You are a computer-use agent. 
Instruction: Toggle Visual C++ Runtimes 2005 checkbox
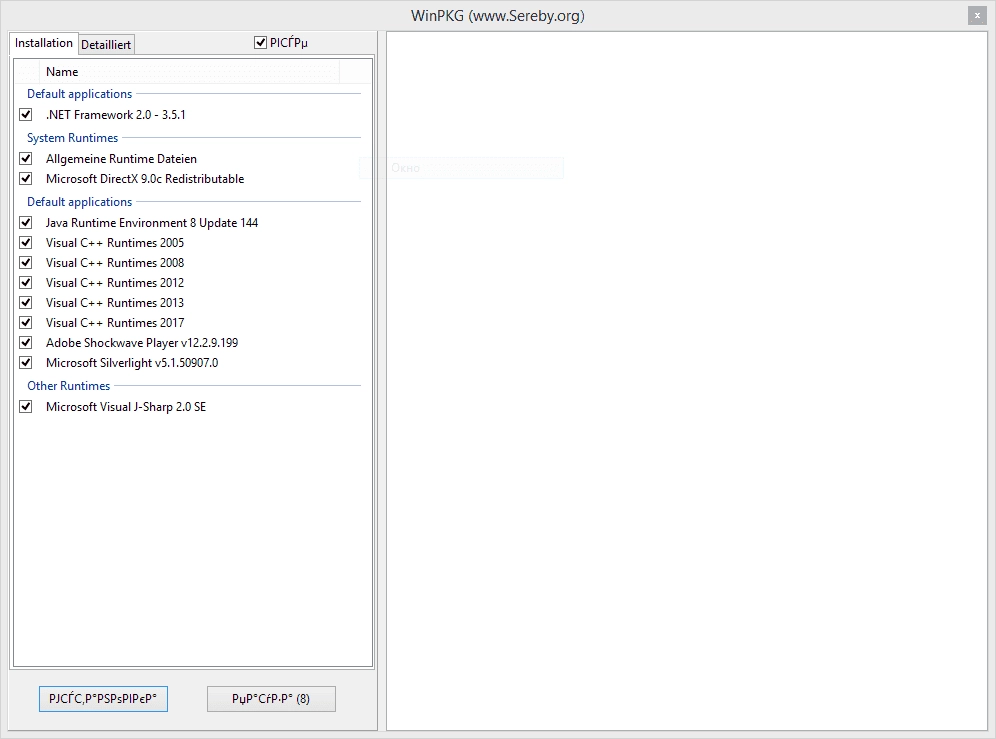(x=25, y=243)
